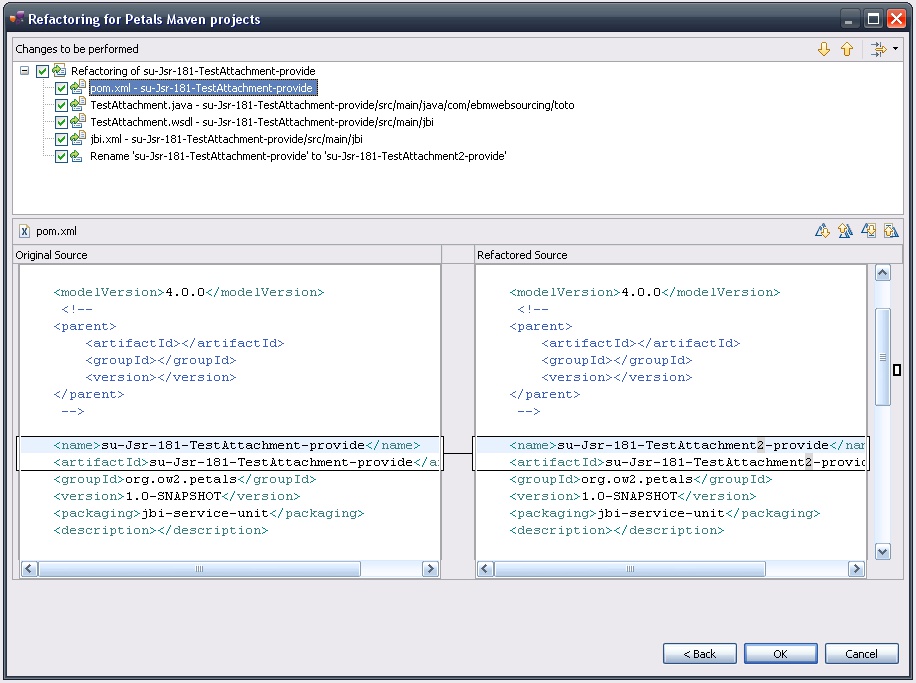Disable the Rename project change checkbox
This screenshot has height=683, width=916.
pos(62,156)
